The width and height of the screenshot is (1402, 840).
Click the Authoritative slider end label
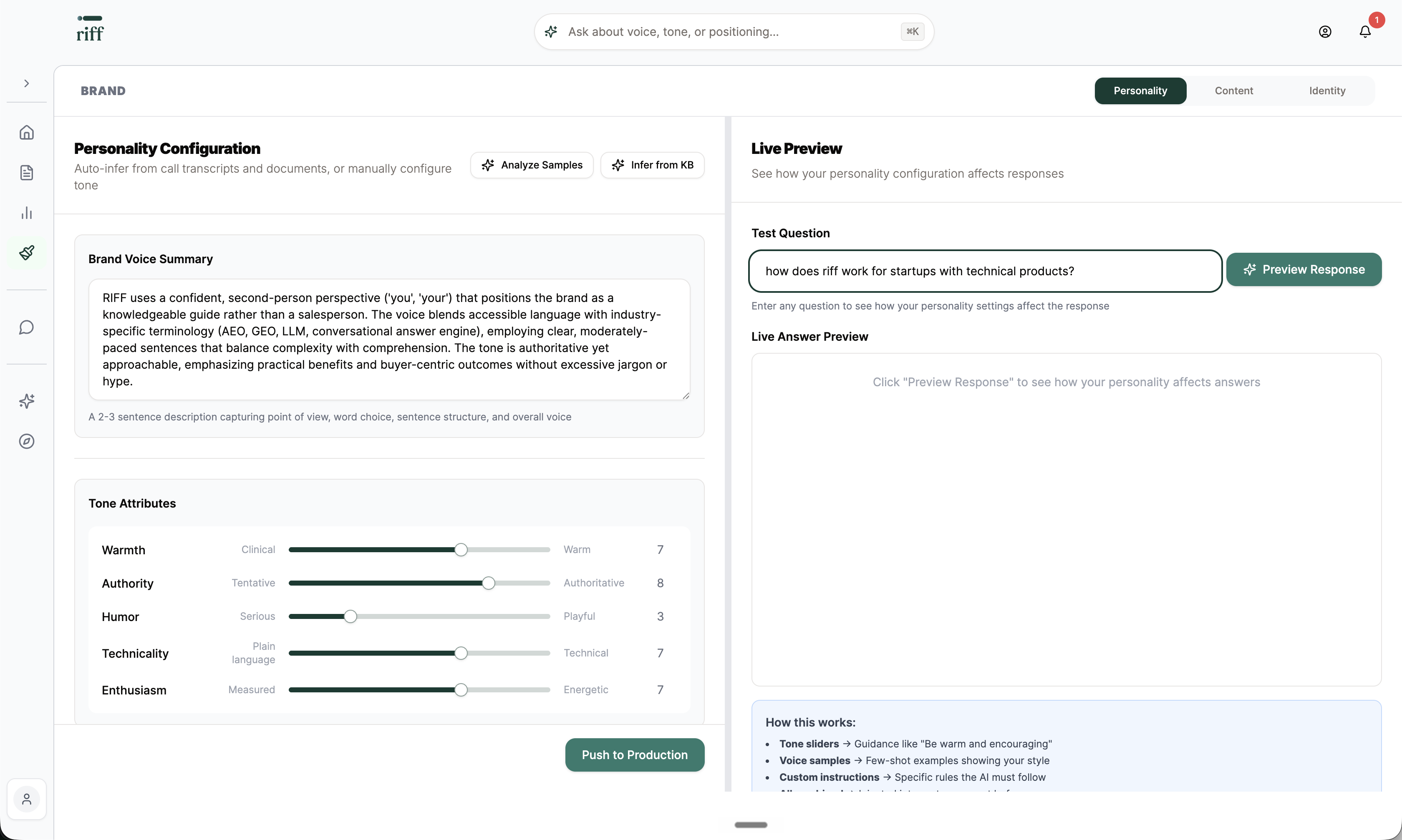594,583
